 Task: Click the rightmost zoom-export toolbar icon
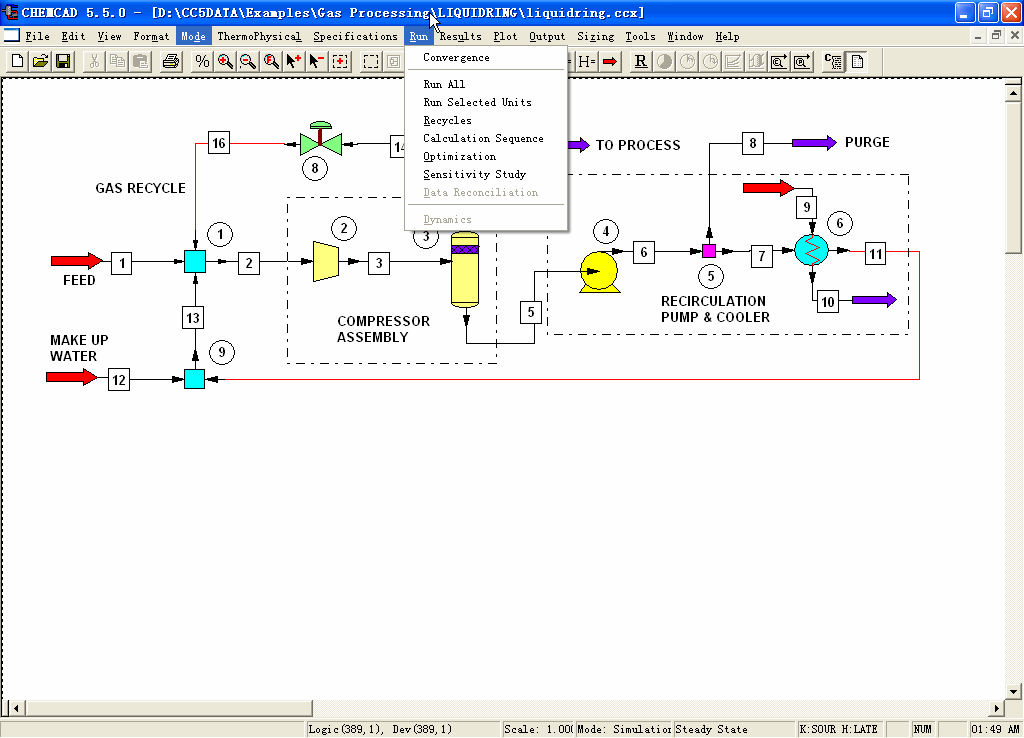(802, 61)
